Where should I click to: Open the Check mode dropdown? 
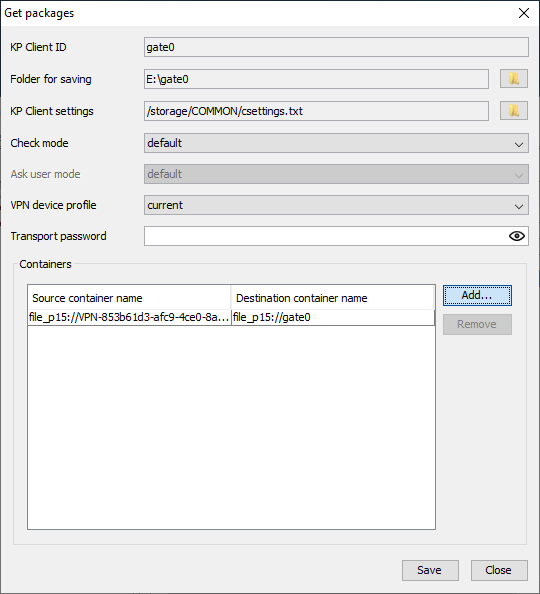336,143
